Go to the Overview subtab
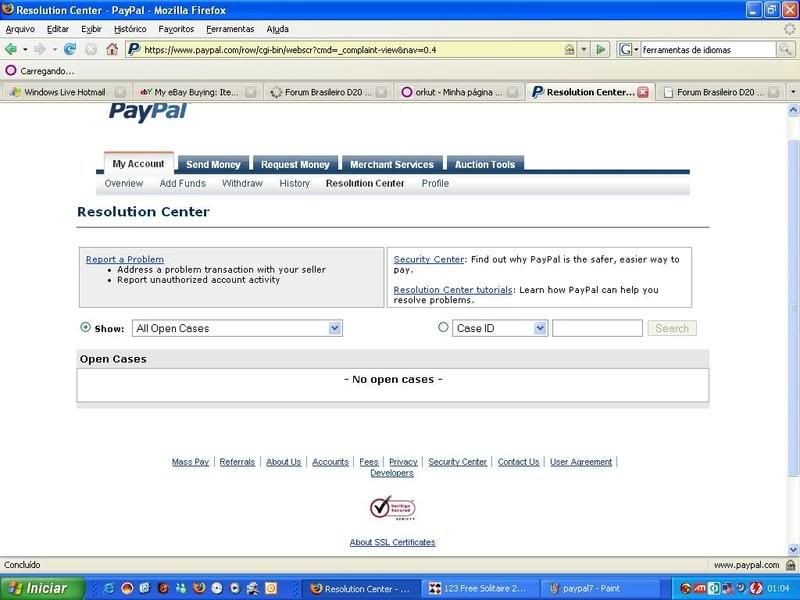800x600 pixels. [124, 183]
